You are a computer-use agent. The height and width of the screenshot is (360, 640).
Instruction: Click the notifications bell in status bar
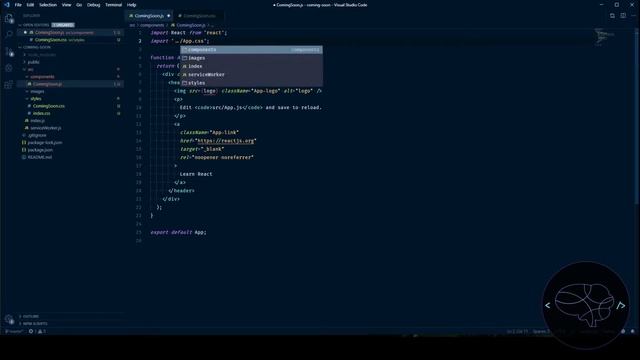(633, 331)
